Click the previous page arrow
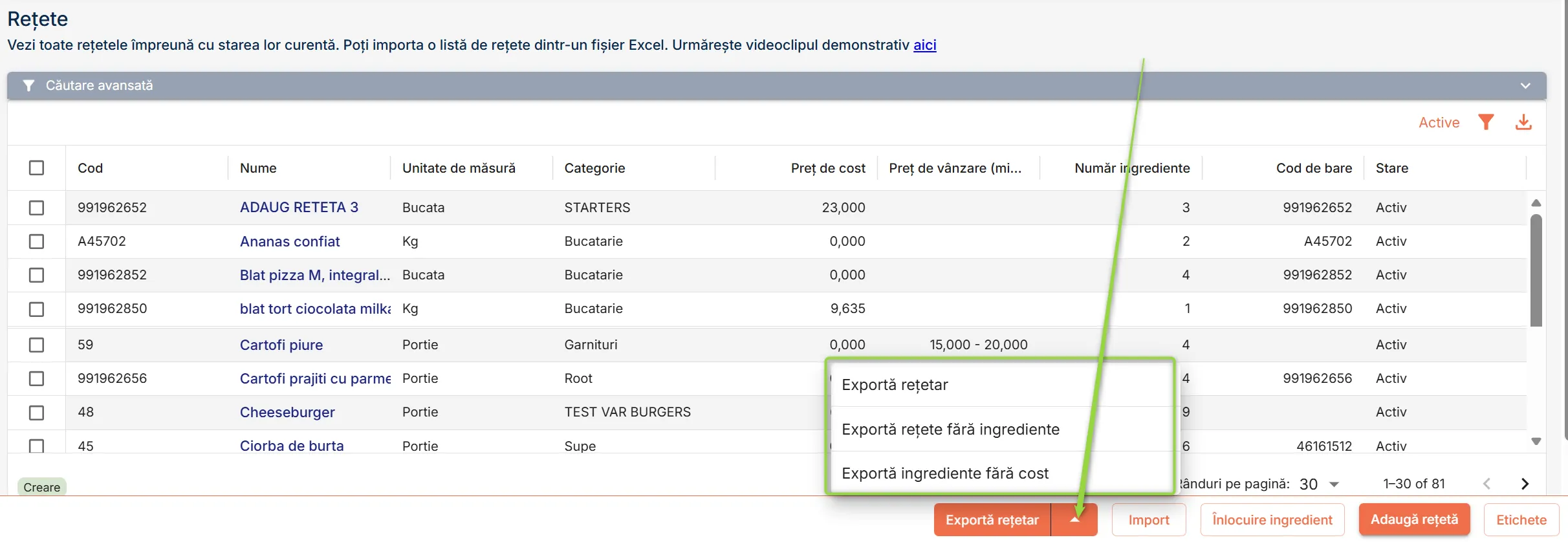This screenshot has width=1568, height=542. tap(1486, 484)
